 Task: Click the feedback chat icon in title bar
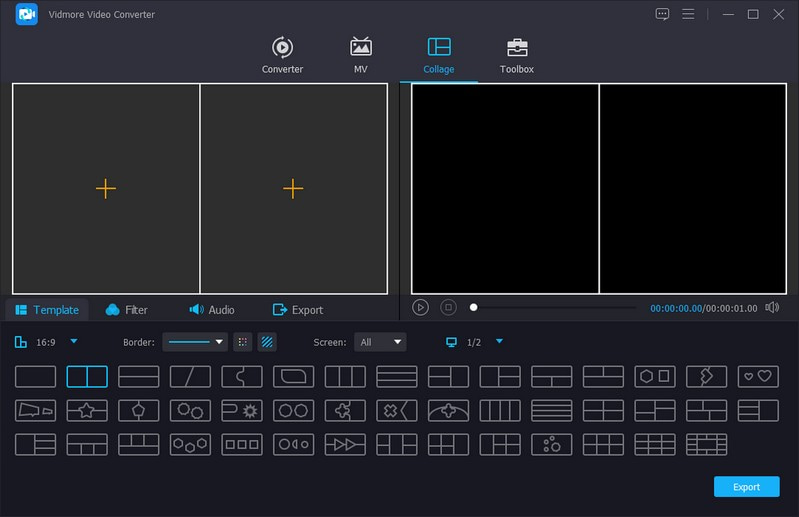(x=662, y=14)
